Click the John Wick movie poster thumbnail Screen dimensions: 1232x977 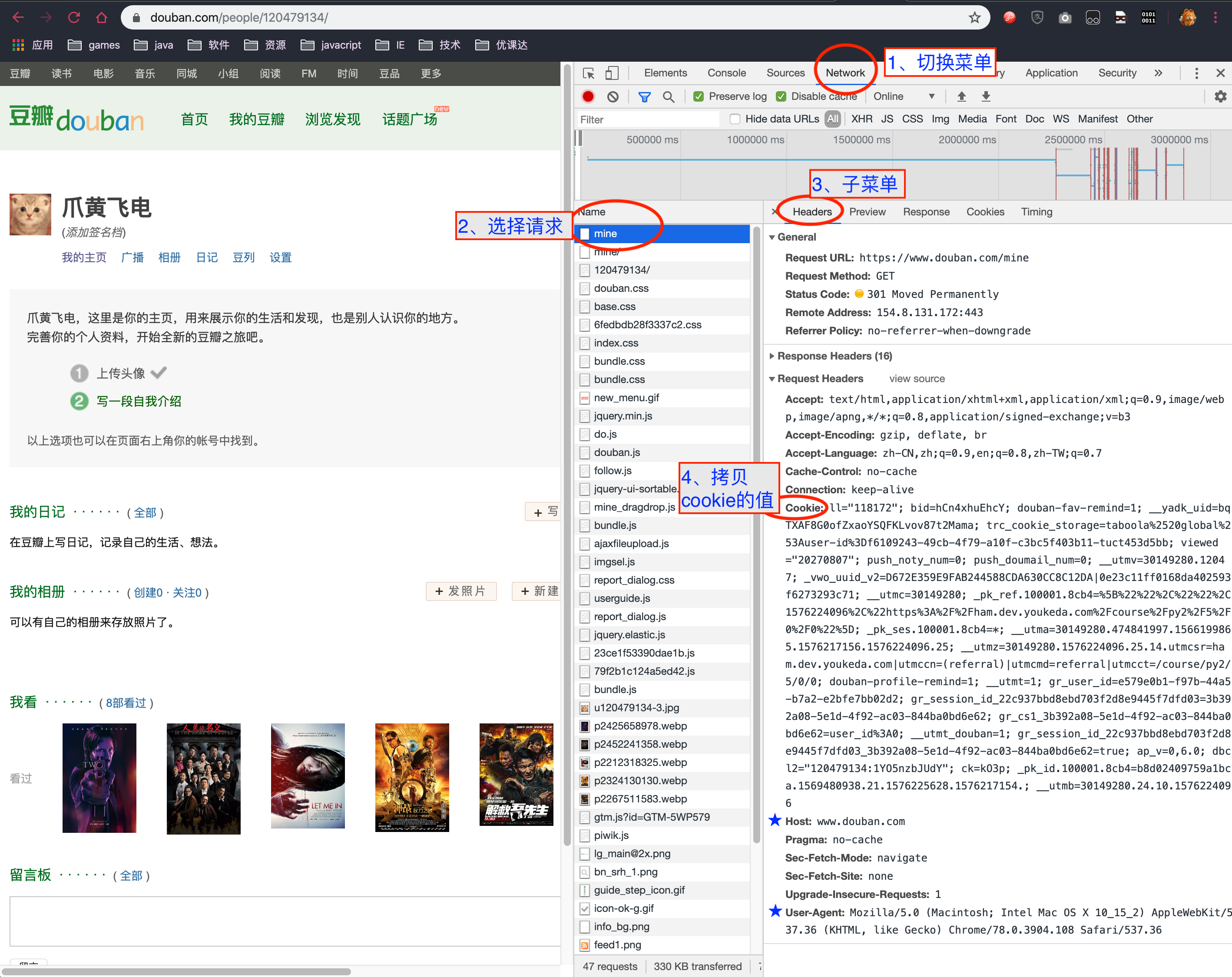pyautogui.click(x=99, y=778)
